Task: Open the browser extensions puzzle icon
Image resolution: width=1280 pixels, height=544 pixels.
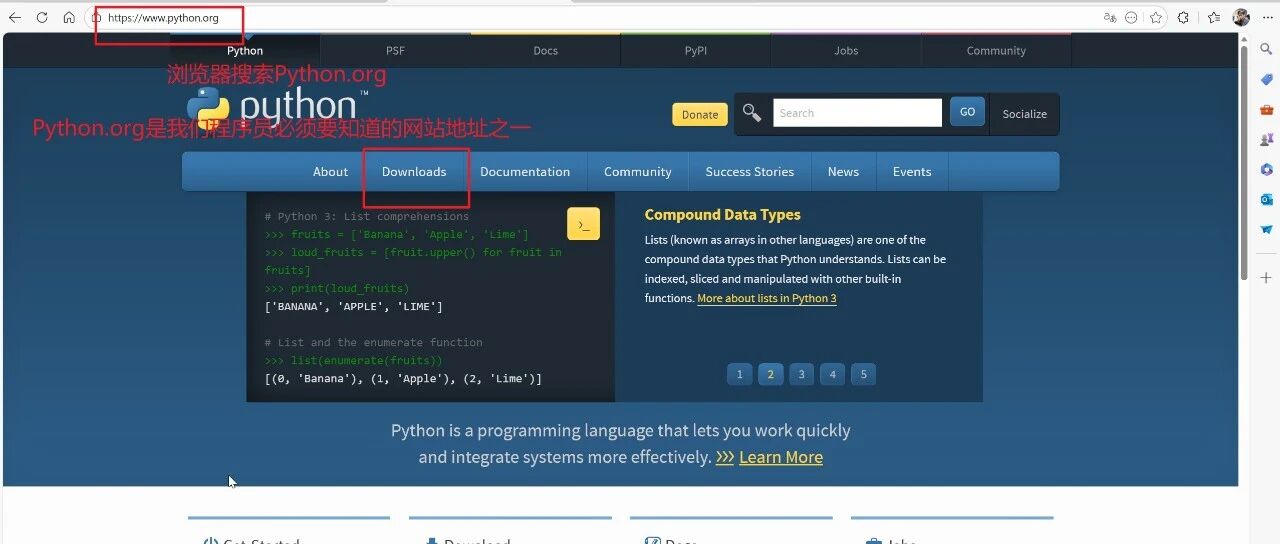Action: click(1183, 18)
